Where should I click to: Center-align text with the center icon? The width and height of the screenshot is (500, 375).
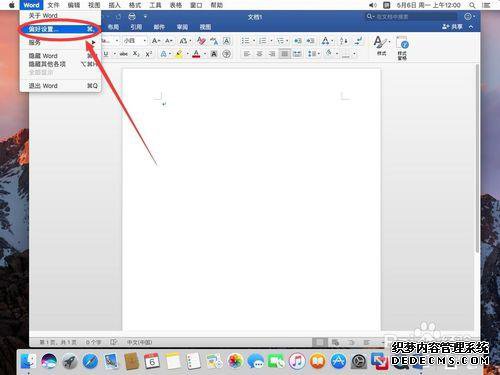[x=259, y=54]
